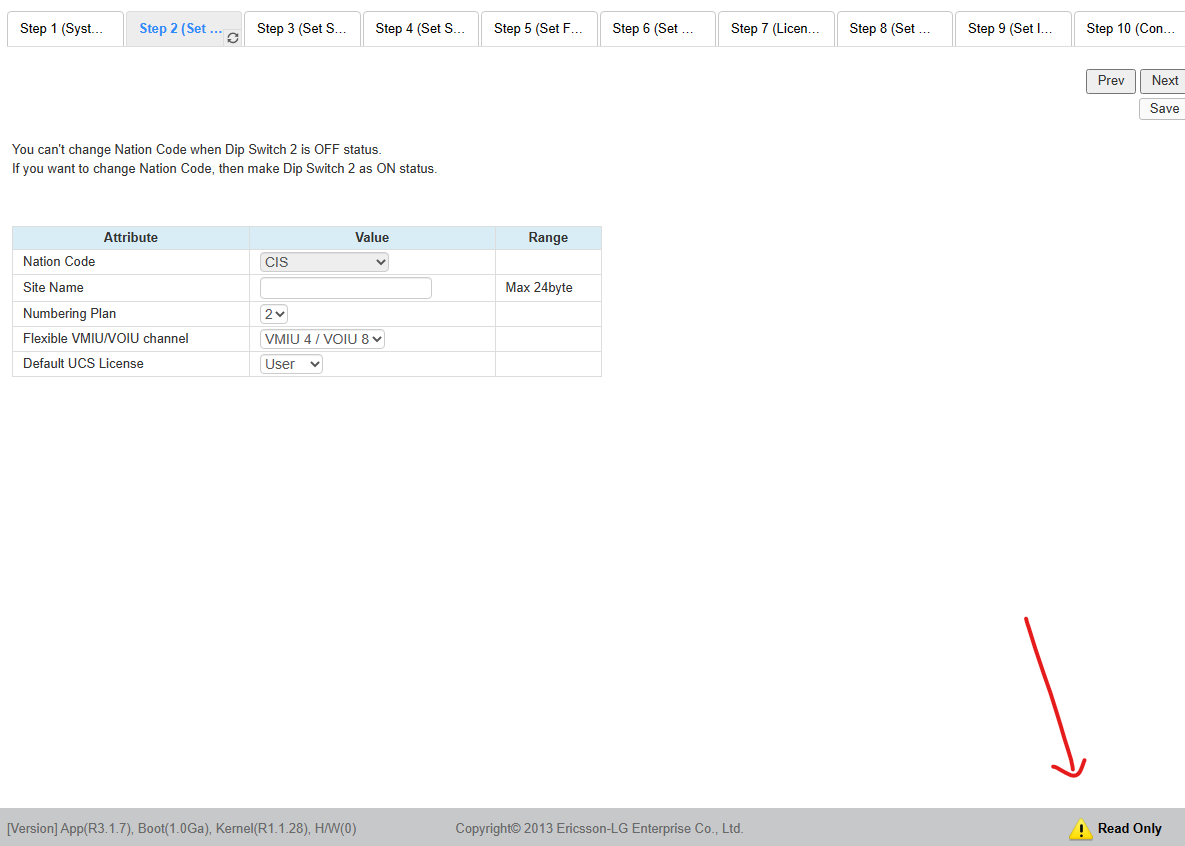The image size is (1185, 846).
Task: Switch to the Step 1 tab
Action: coord(65,29)
